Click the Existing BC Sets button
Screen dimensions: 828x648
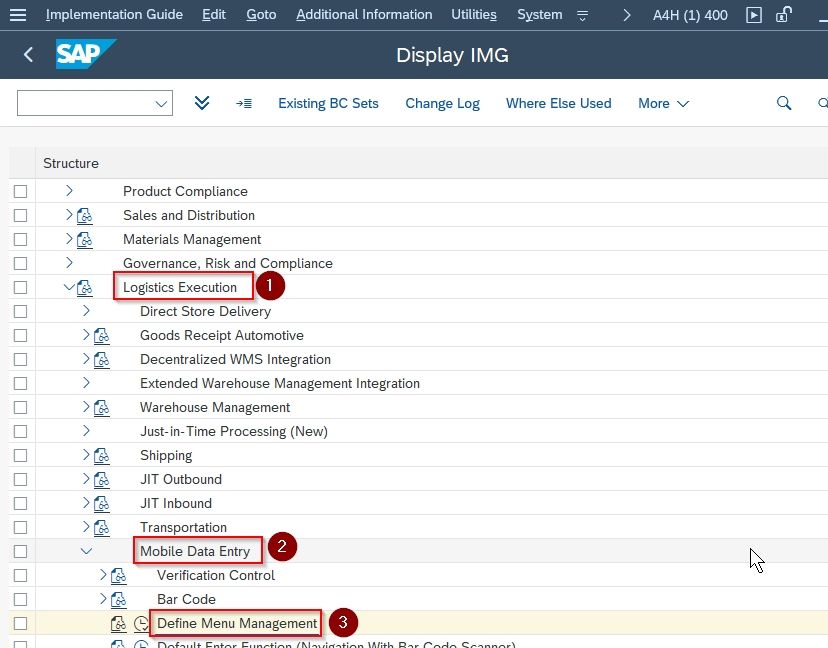click(328, 104)
